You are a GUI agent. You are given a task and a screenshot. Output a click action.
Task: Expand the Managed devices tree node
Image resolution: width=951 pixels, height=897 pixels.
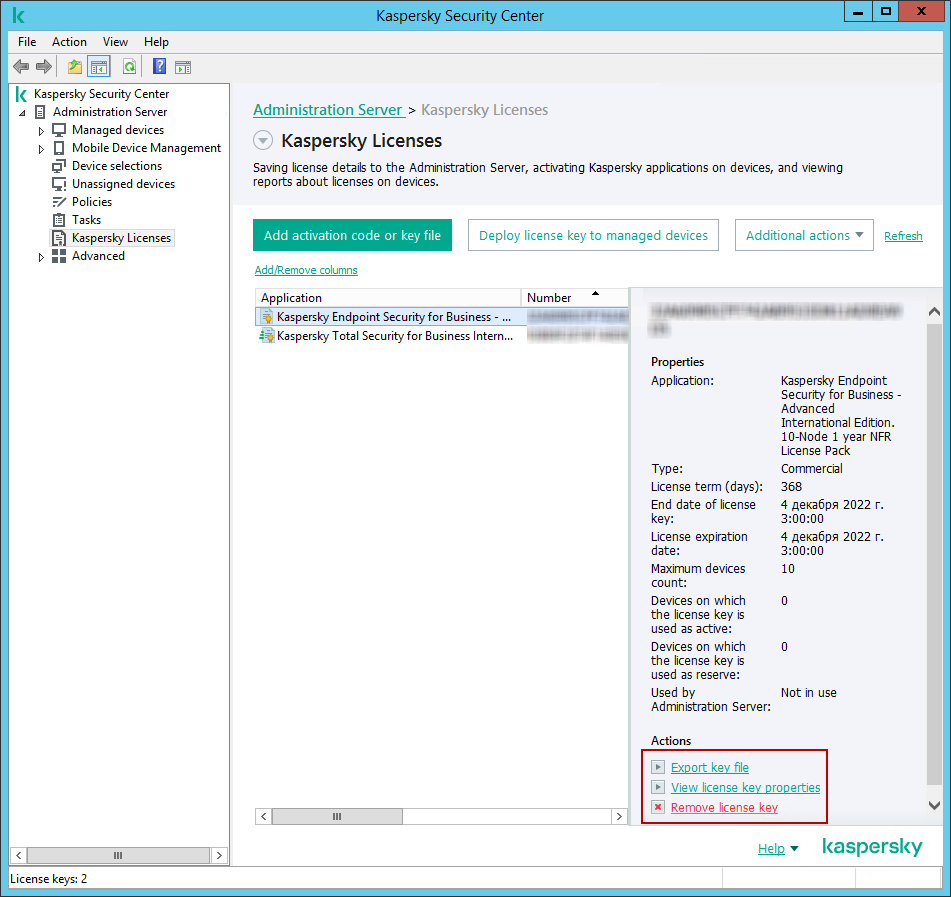(41, 131)
